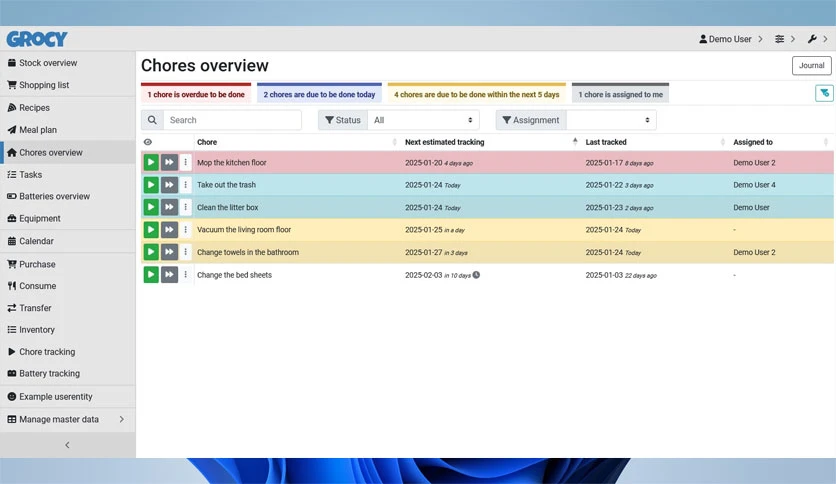Open Batteries overview page
The height and width of the screenshot is (484, 836).
pyautogui.click(x=67, y=197)
